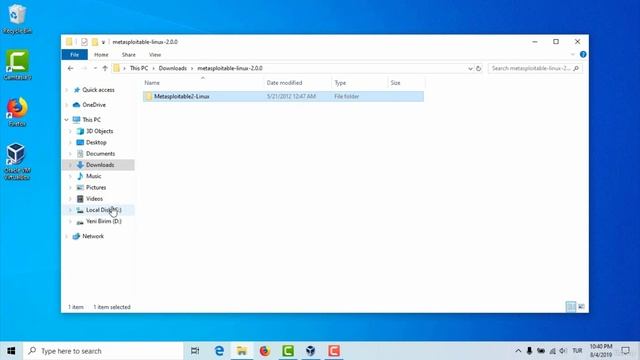The image size is (640, 360).
Task: Click the 5/21/2012 12:47 AM date cell
Action: (x=291, y=96)
